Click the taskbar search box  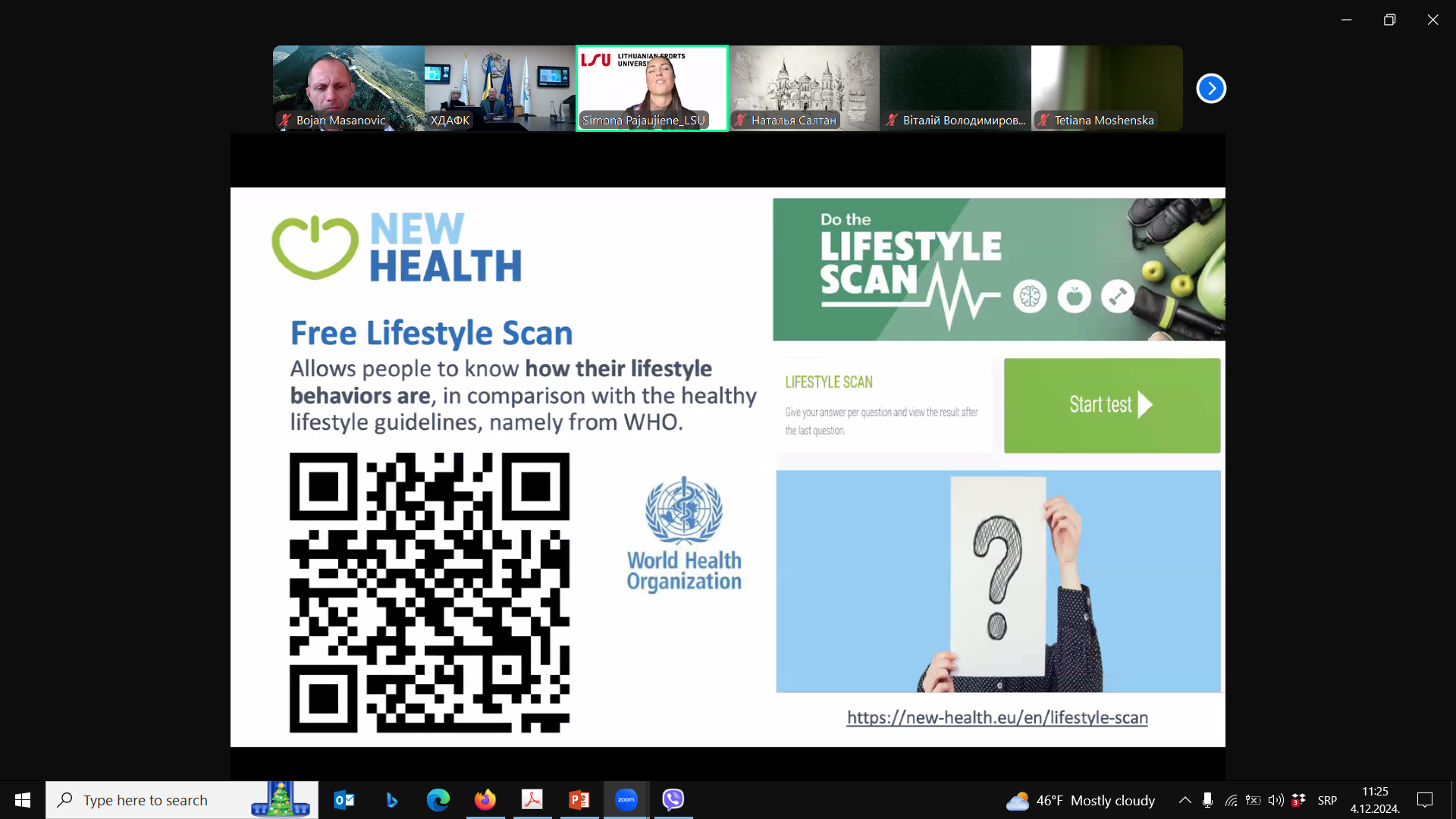tap(182, 800)
